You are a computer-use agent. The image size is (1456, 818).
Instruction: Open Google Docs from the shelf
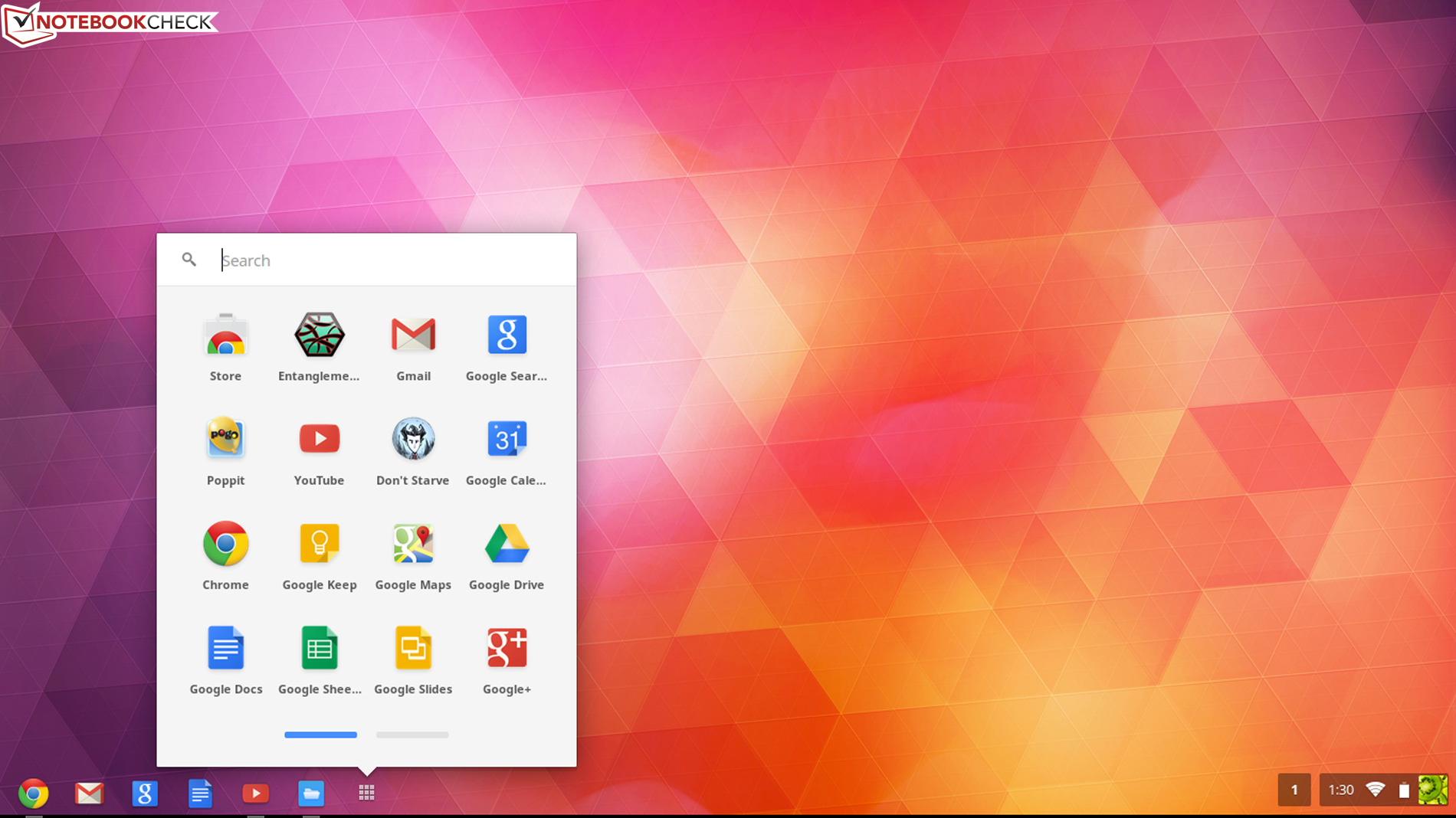(x=200, y=793)
